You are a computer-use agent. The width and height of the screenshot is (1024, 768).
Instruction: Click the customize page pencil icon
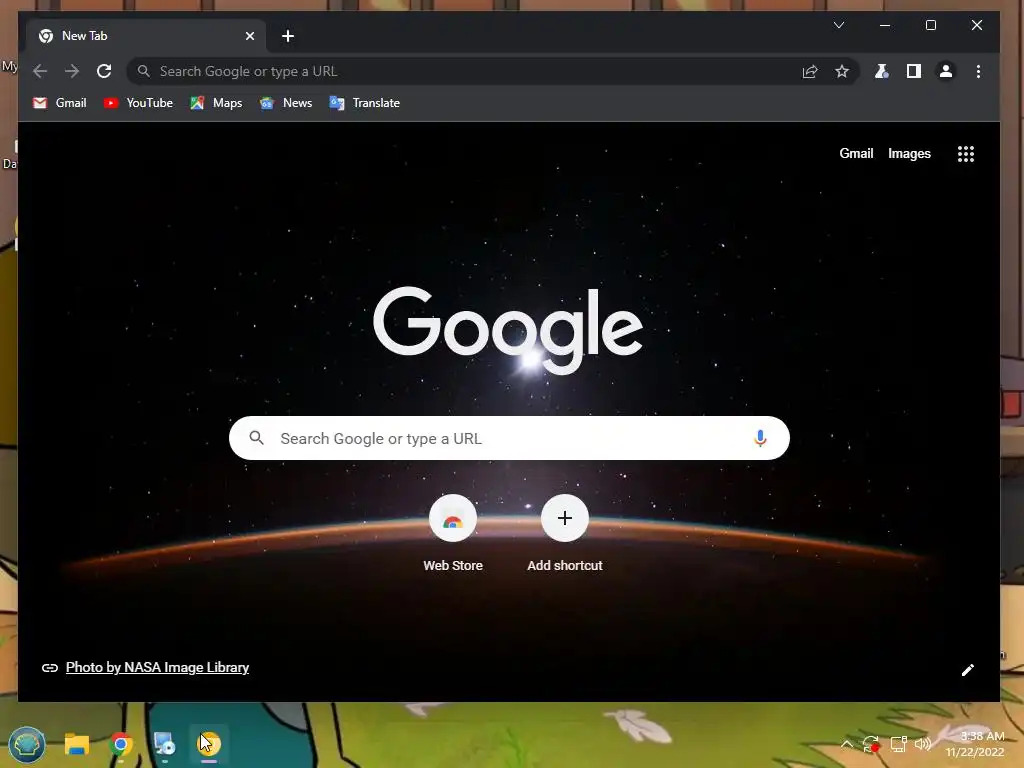[968, 670]
